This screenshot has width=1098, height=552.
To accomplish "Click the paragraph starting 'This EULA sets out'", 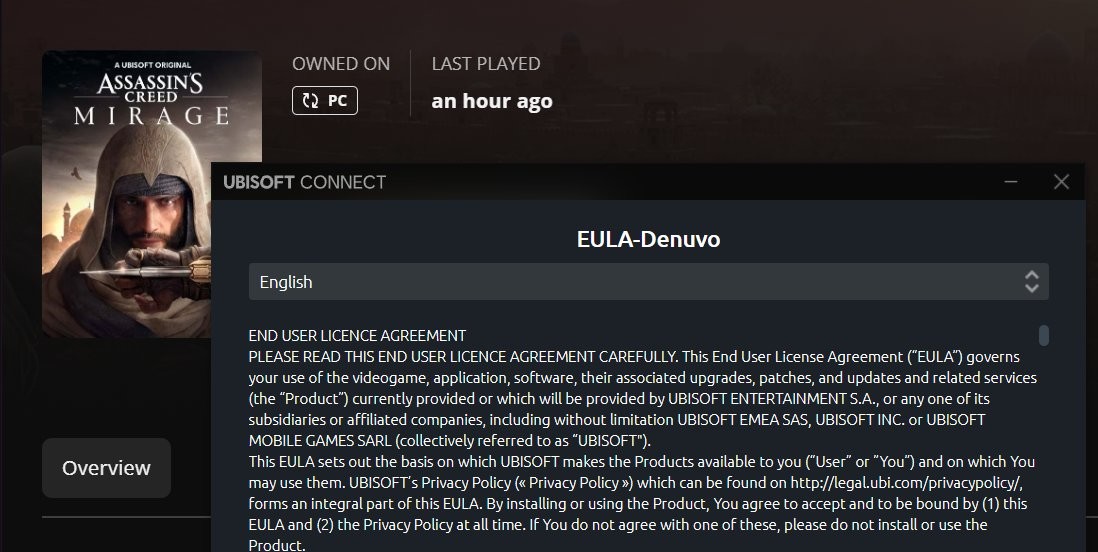I will 641,504.
